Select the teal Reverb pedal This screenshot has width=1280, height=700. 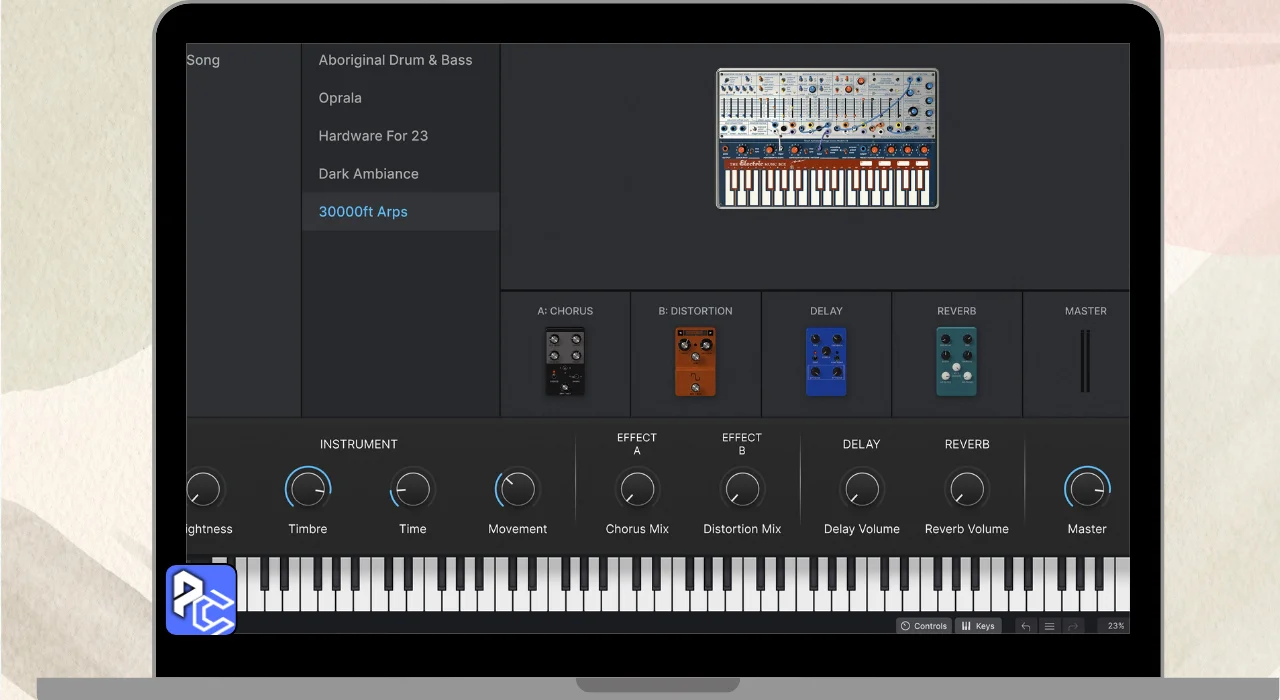click(956, 361)
